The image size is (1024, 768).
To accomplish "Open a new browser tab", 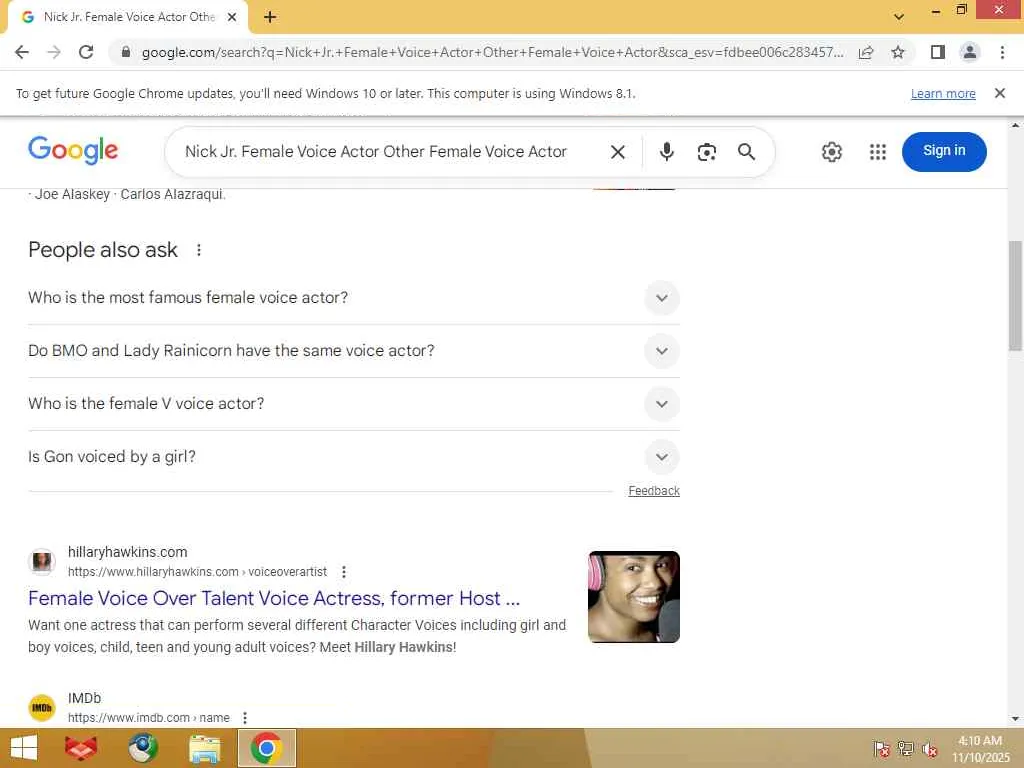I will pyautogui.click(x=270, y=17).
